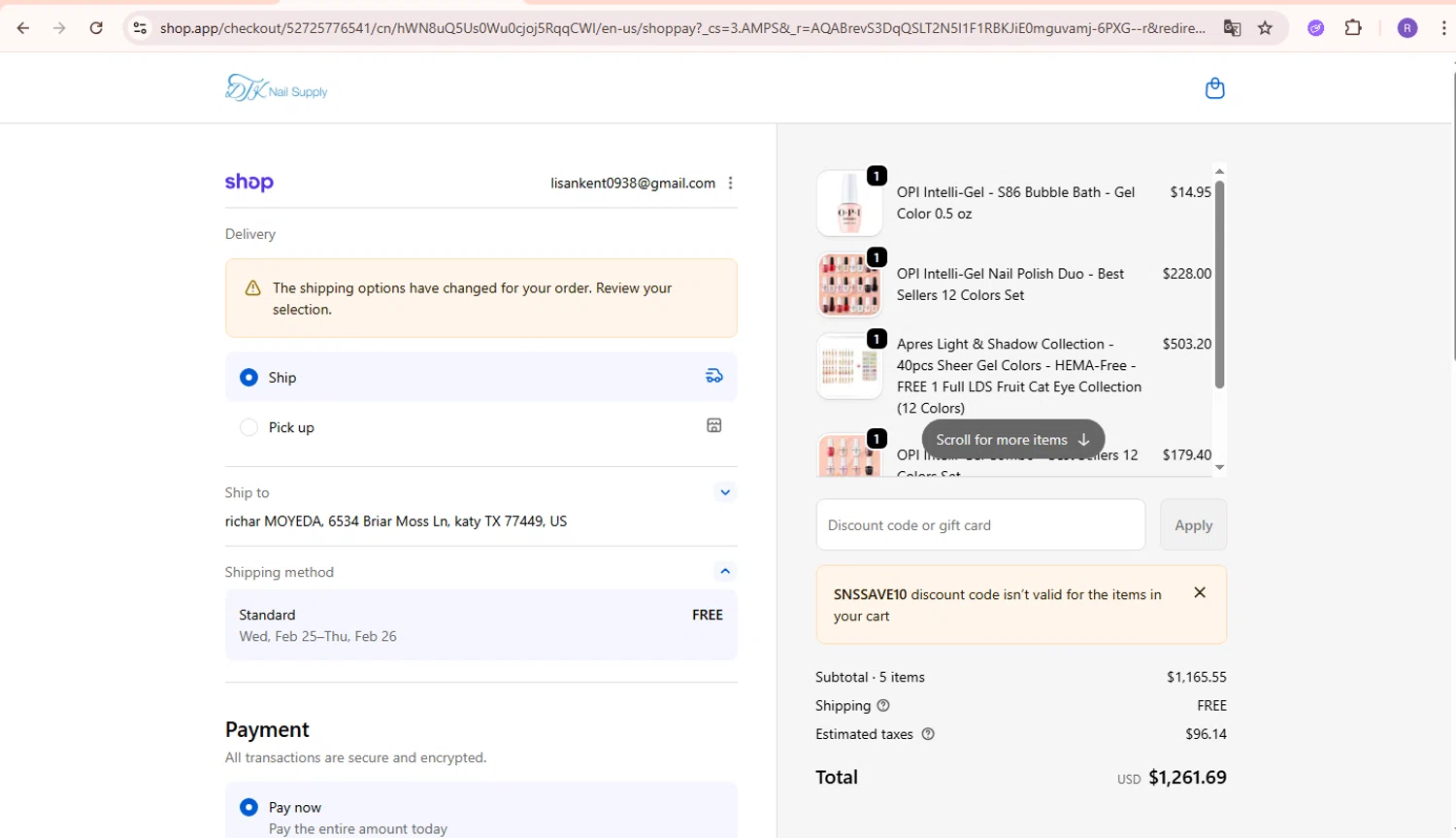Select the Ship delivery option
1456x838 pixels.
(249, 377)
